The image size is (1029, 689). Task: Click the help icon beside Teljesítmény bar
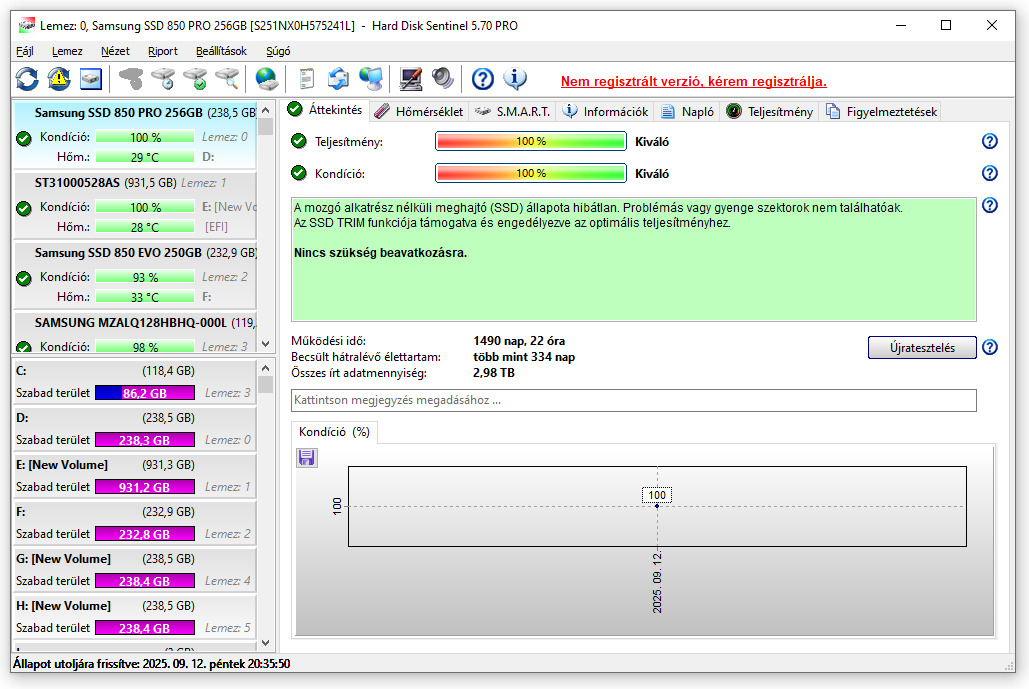coord(990,141)
